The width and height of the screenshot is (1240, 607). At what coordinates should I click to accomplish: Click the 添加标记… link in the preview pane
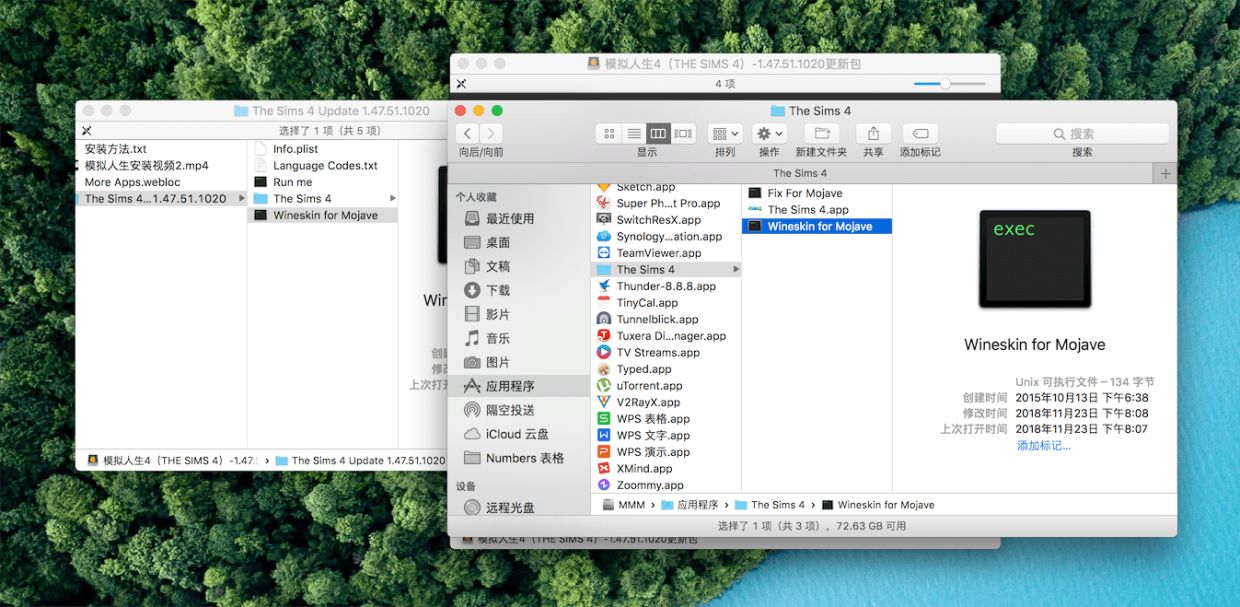tap(1044, 445)
